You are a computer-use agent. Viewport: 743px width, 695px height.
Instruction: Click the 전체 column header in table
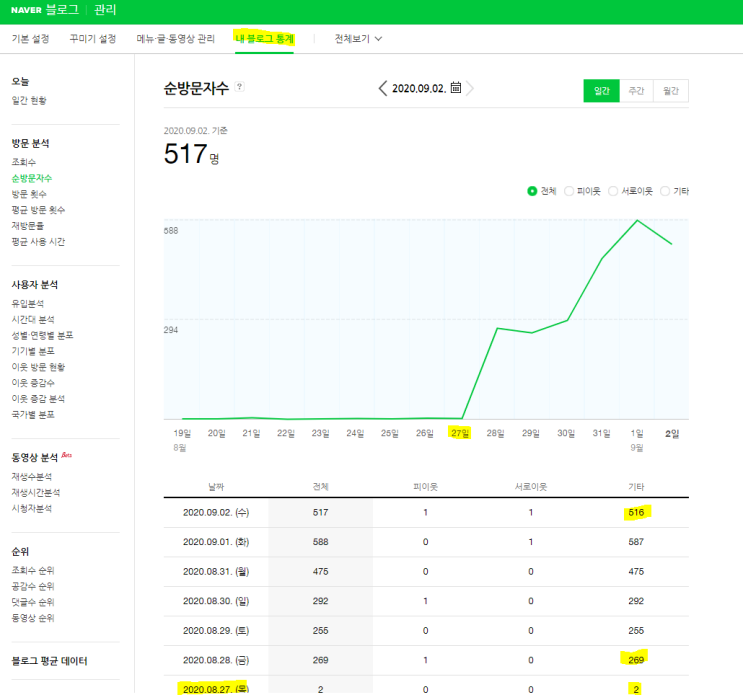coord(320,487)
